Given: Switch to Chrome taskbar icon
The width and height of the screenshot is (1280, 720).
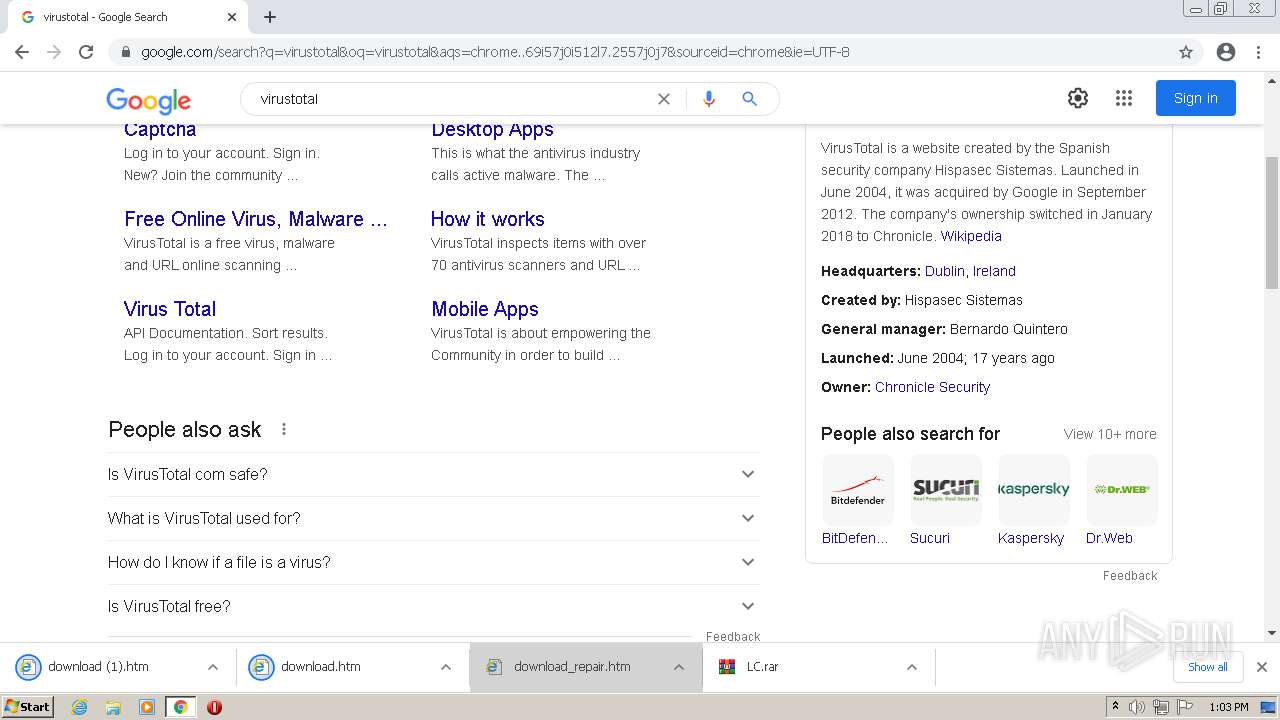Looking at the screenshot, I should tap(180, 707).
